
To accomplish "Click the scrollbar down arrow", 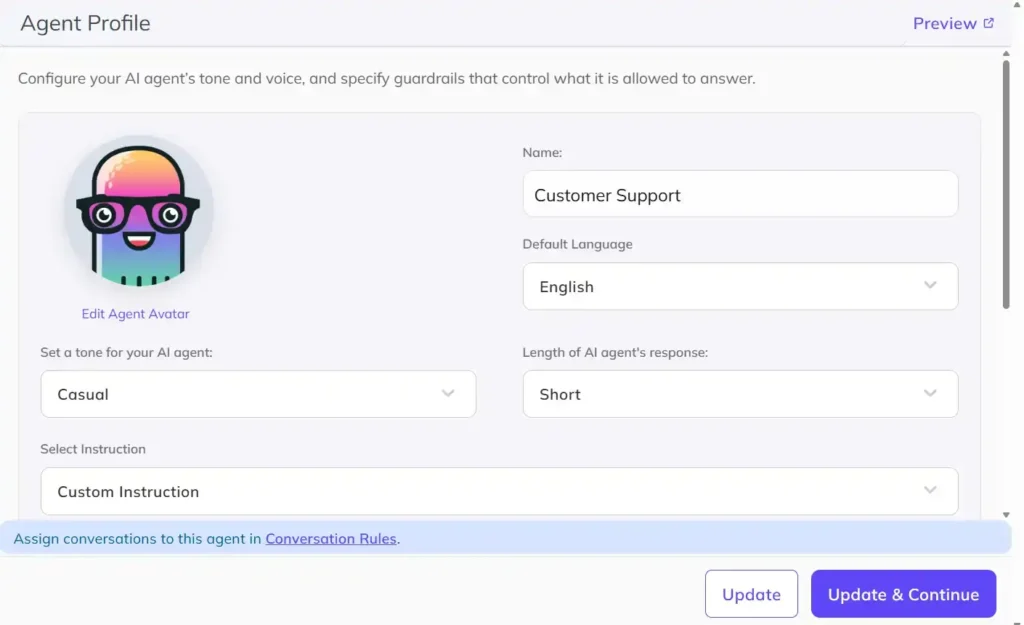I will coord(1006,515).
